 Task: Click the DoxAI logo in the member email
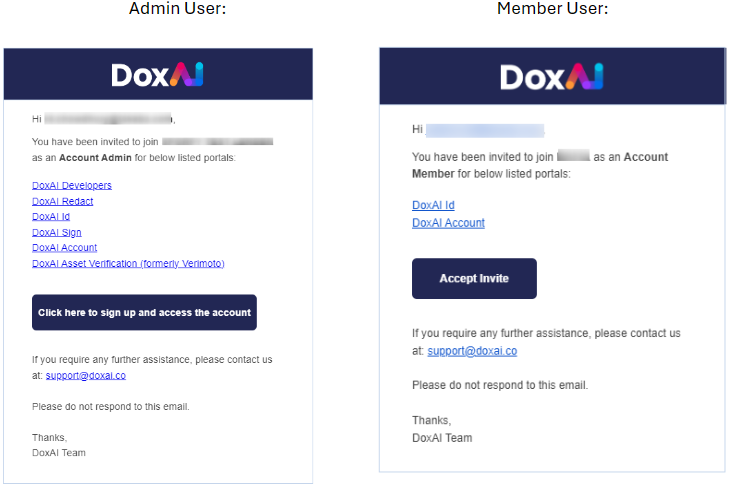point(552,77)
